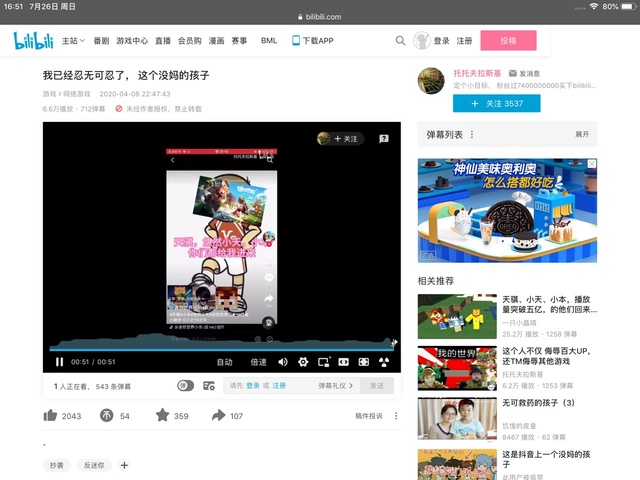Open recommended video 无可救药的孩子（3） thumbnail

click(x=457, y=419)
